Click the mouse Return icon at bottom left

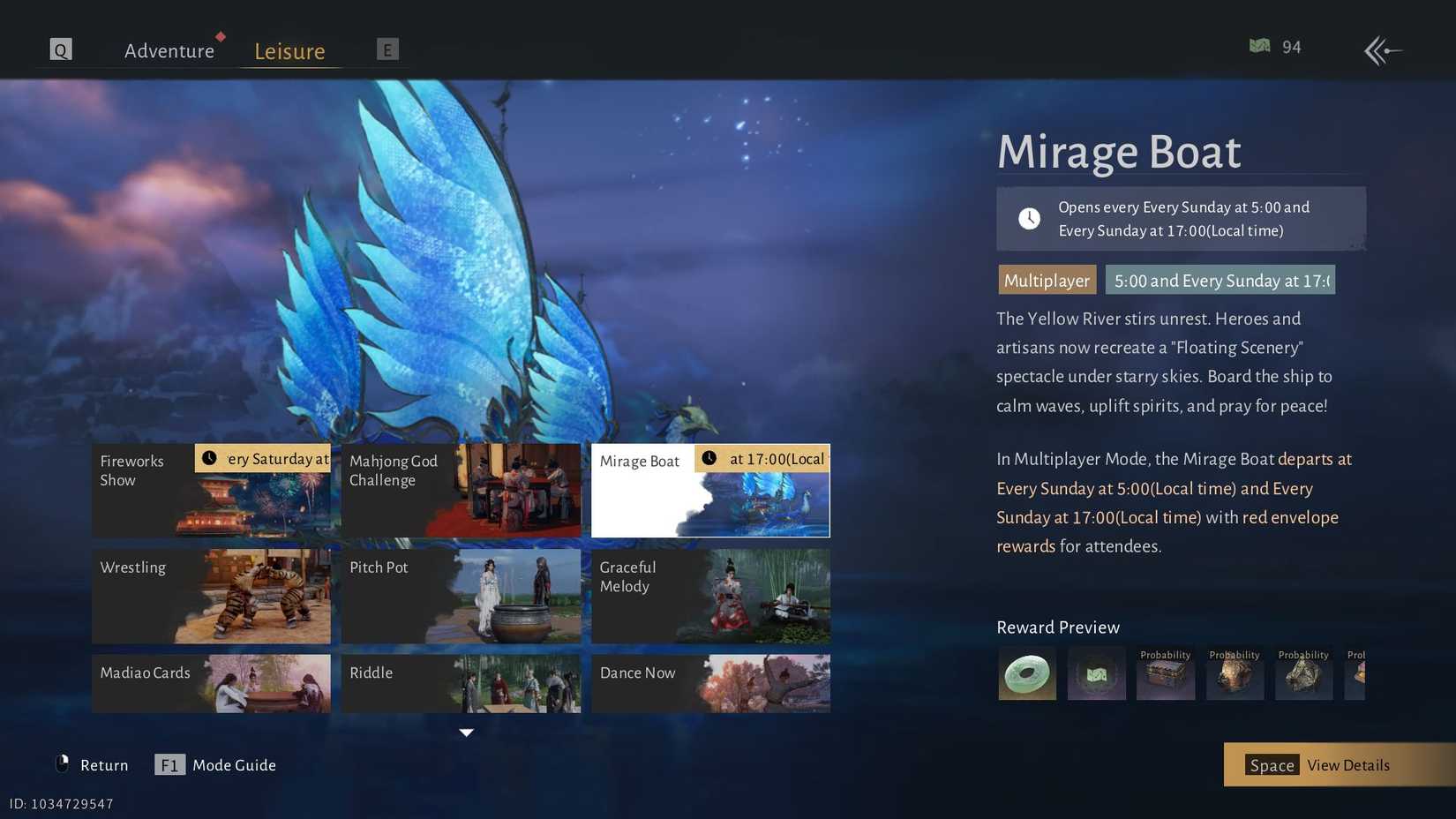click(x=62, y=764)
